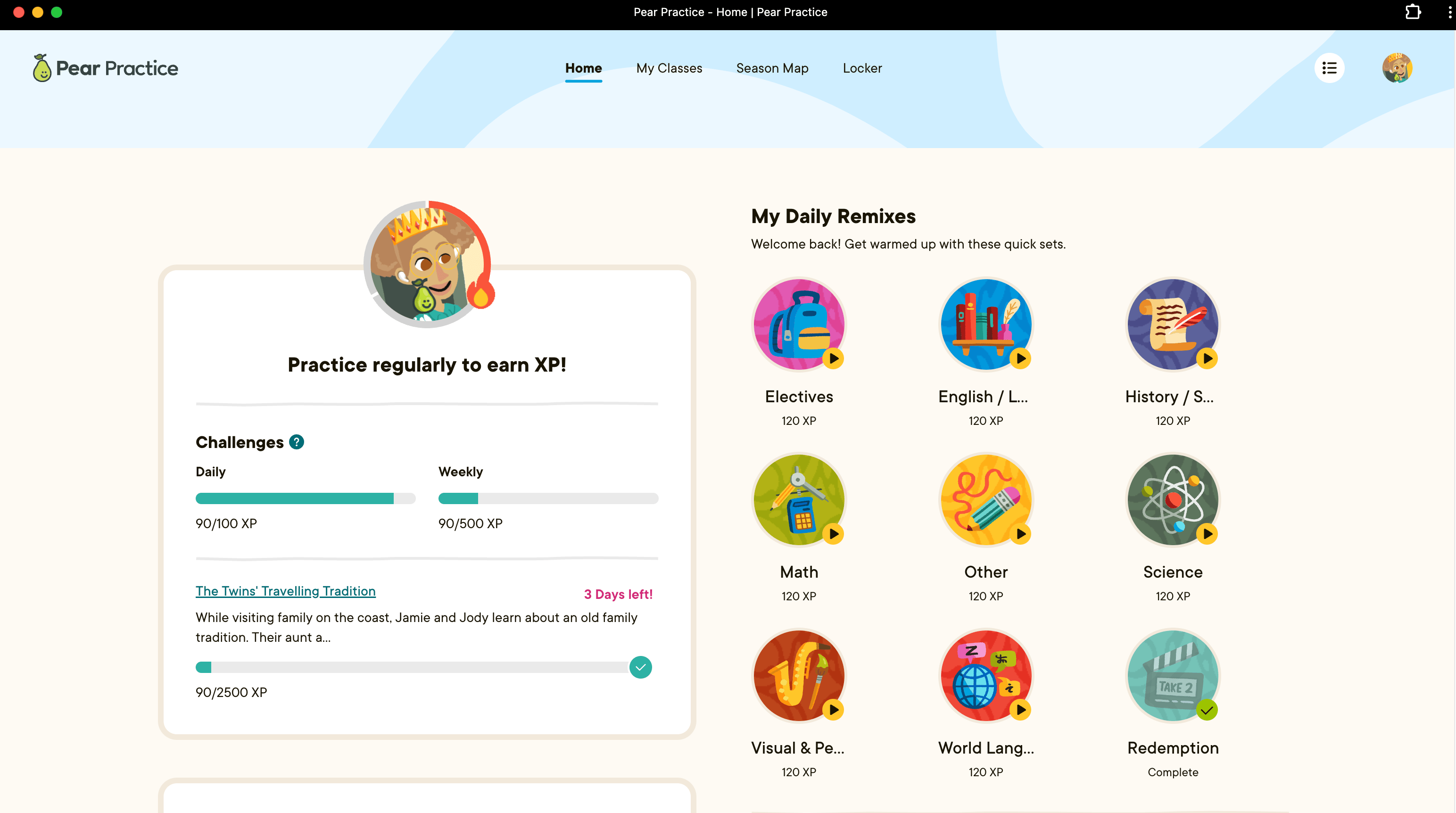Click the 'English / L...' label
The height and width of the screenshot is (813, 1456).
pyautogui.click(x=983, y=397)
